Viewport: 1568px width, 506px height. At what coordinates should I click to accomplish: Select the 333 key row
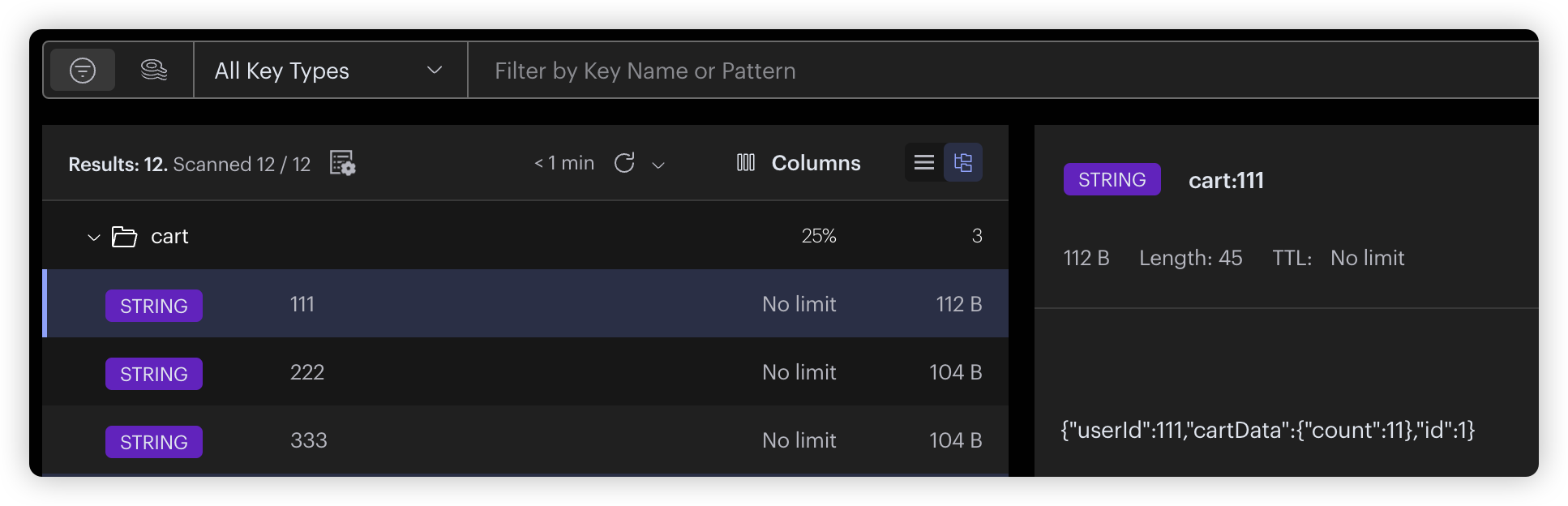click(x=525, y=440)
